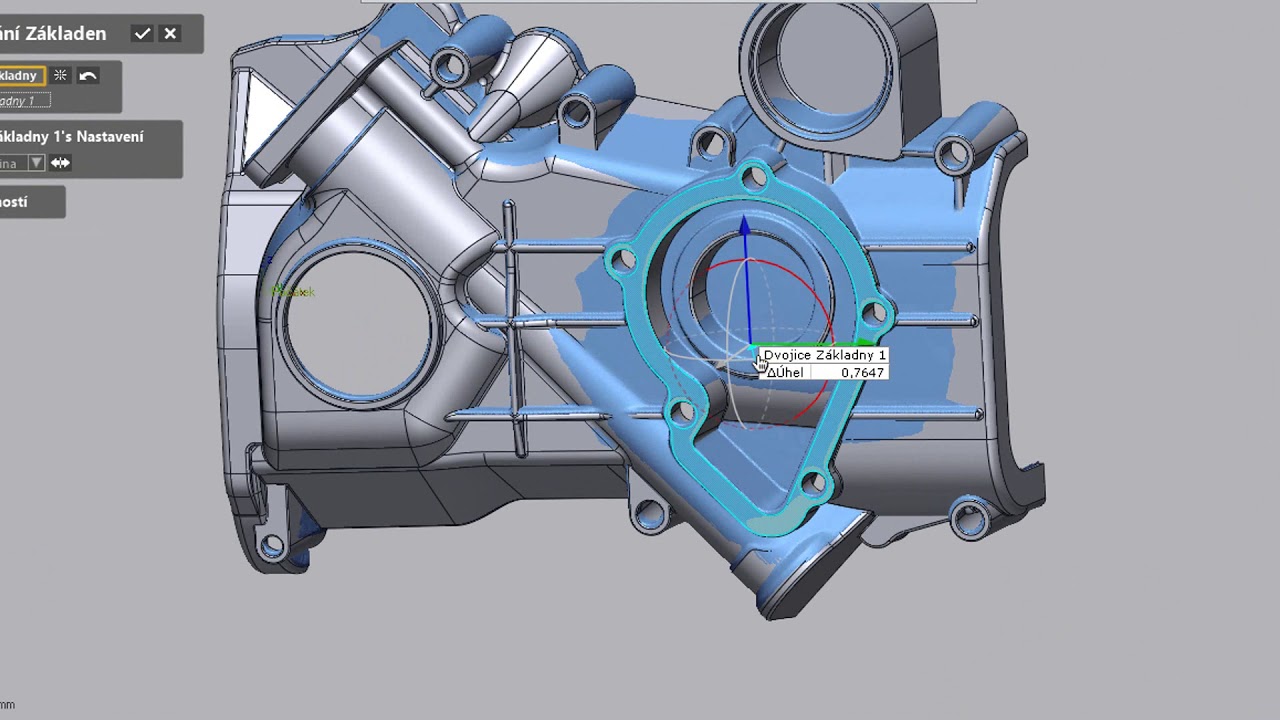Image resolution: width=1280 pixels, height=720 pixels.
Task: Click the ΔÚhel value field showing 0,7647
Action: tap(848, 373)
